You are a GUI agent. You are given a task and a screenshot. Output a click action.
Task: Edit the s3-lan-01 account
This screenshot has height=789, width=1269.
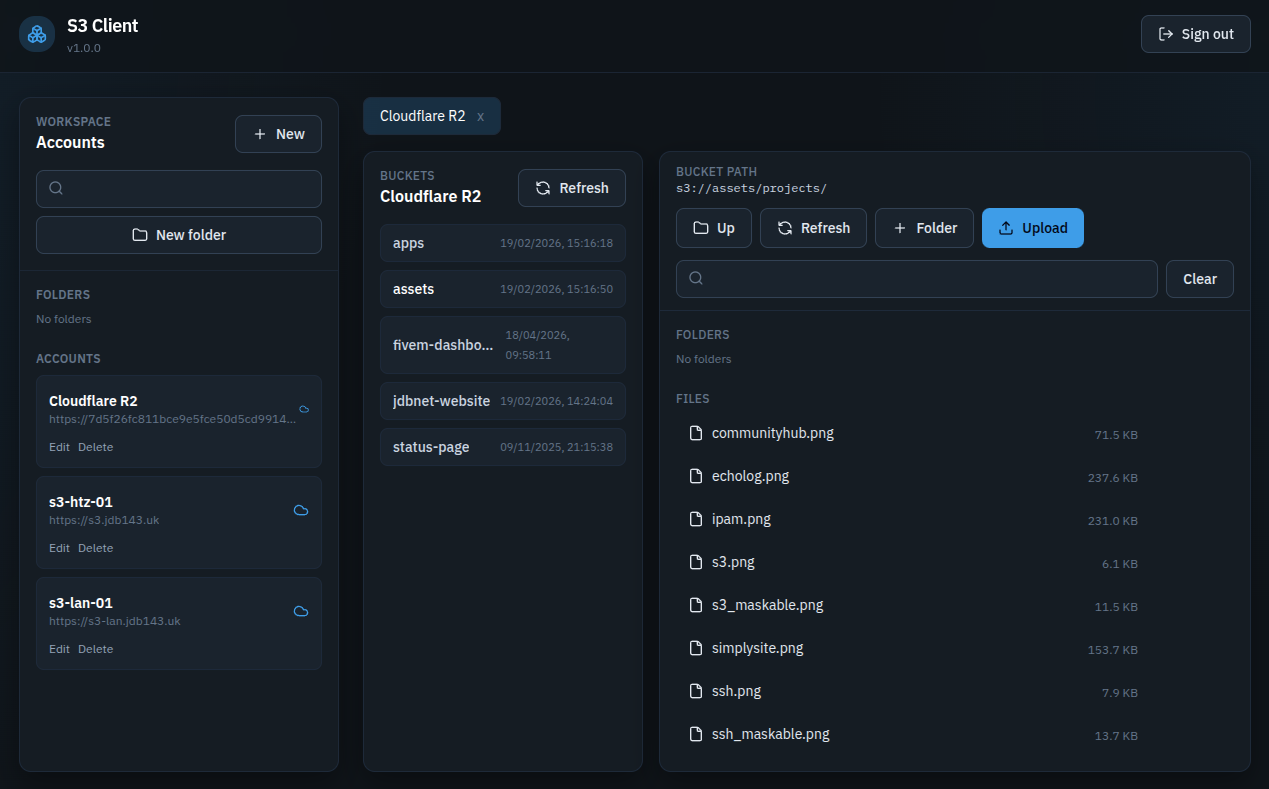click(x=59, y=649)
